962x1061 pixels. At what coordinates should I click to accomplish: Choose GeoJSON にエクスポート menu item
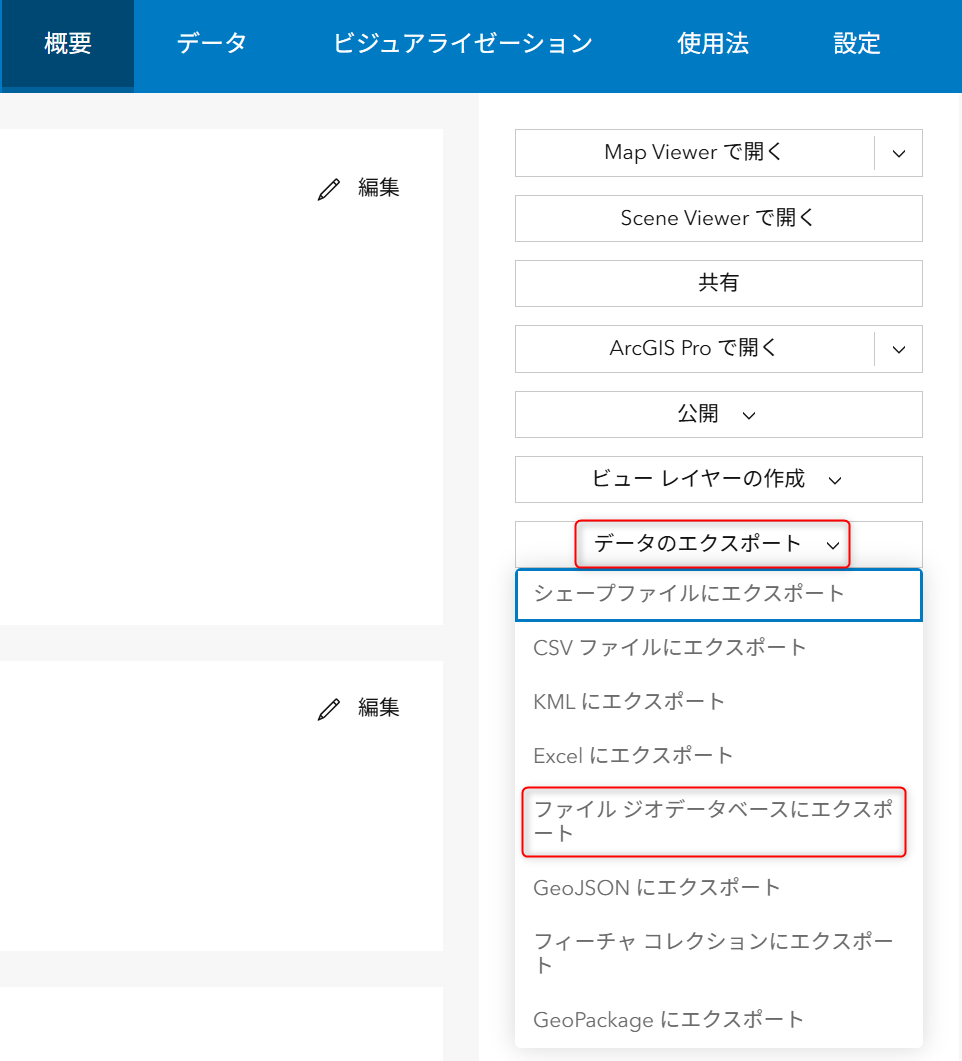point(656,888)
